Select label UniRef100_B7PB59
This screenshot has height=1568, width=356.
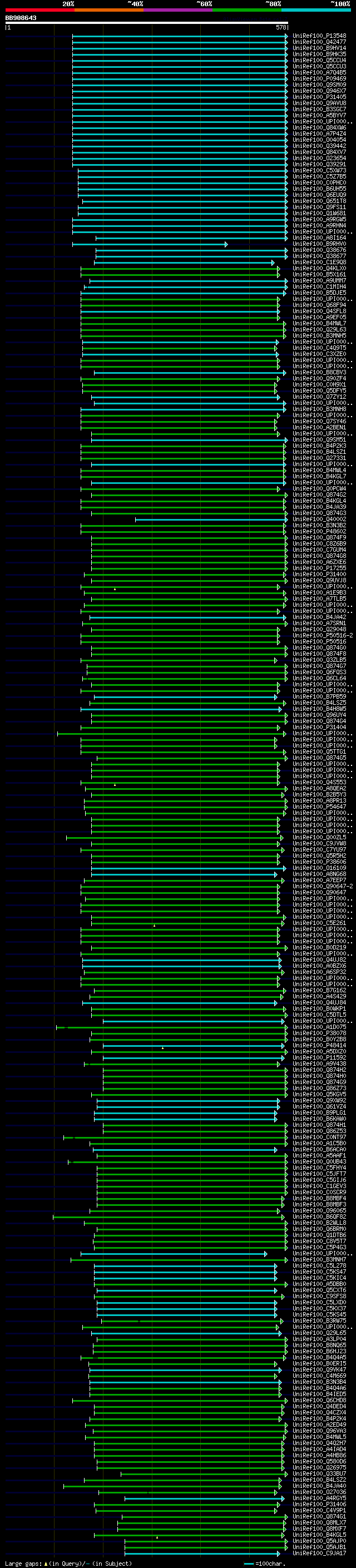(319, 696)
